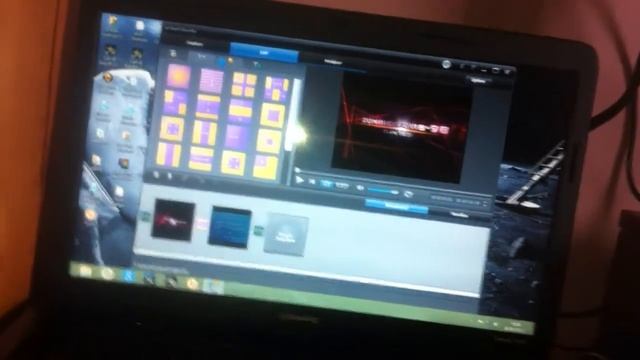The image size is (640, 360).
Task: Select the orange radial-glow transition thumbnail
Action: 178,76
